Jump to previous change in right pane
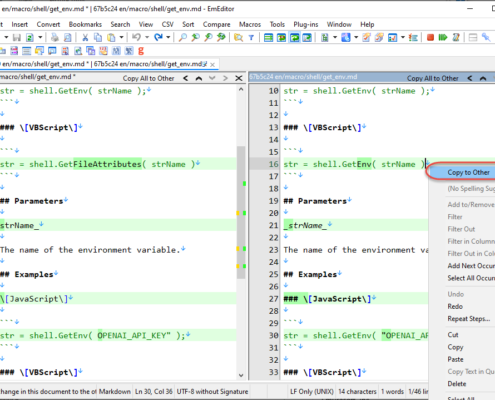 483,78
